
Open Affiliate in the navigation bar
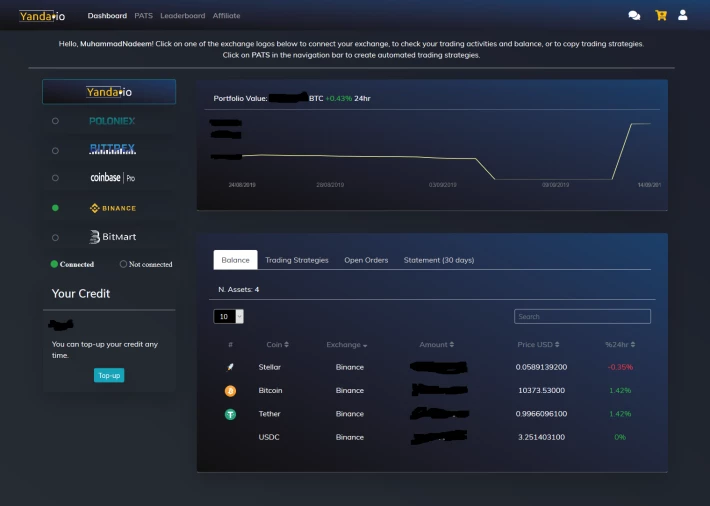point(226,15)
